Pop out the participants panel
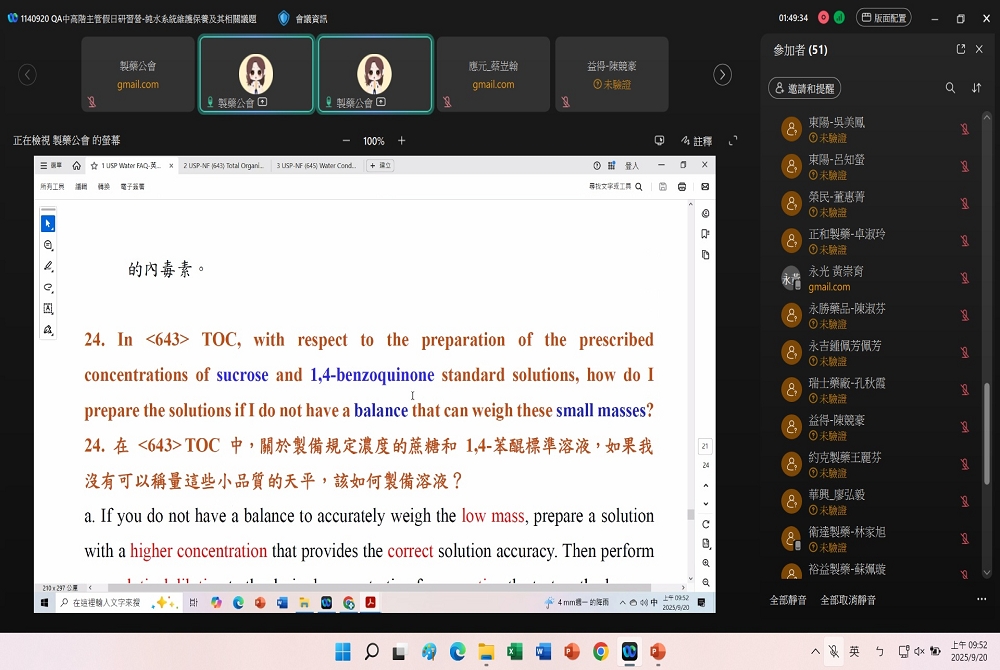 click(x=961, y=49)
